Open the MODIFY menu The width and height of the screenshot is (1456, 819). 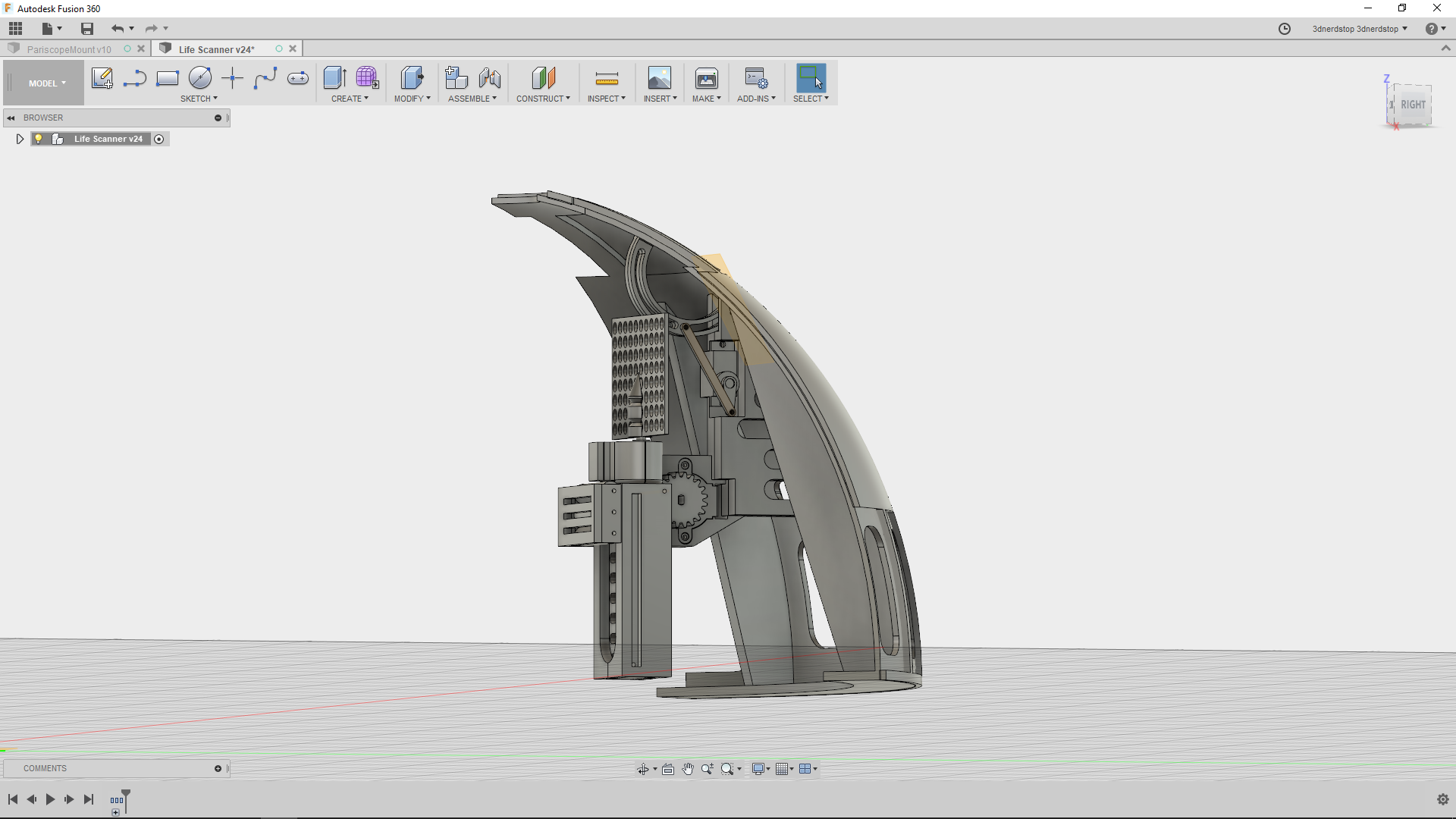[x=412, y=99]
